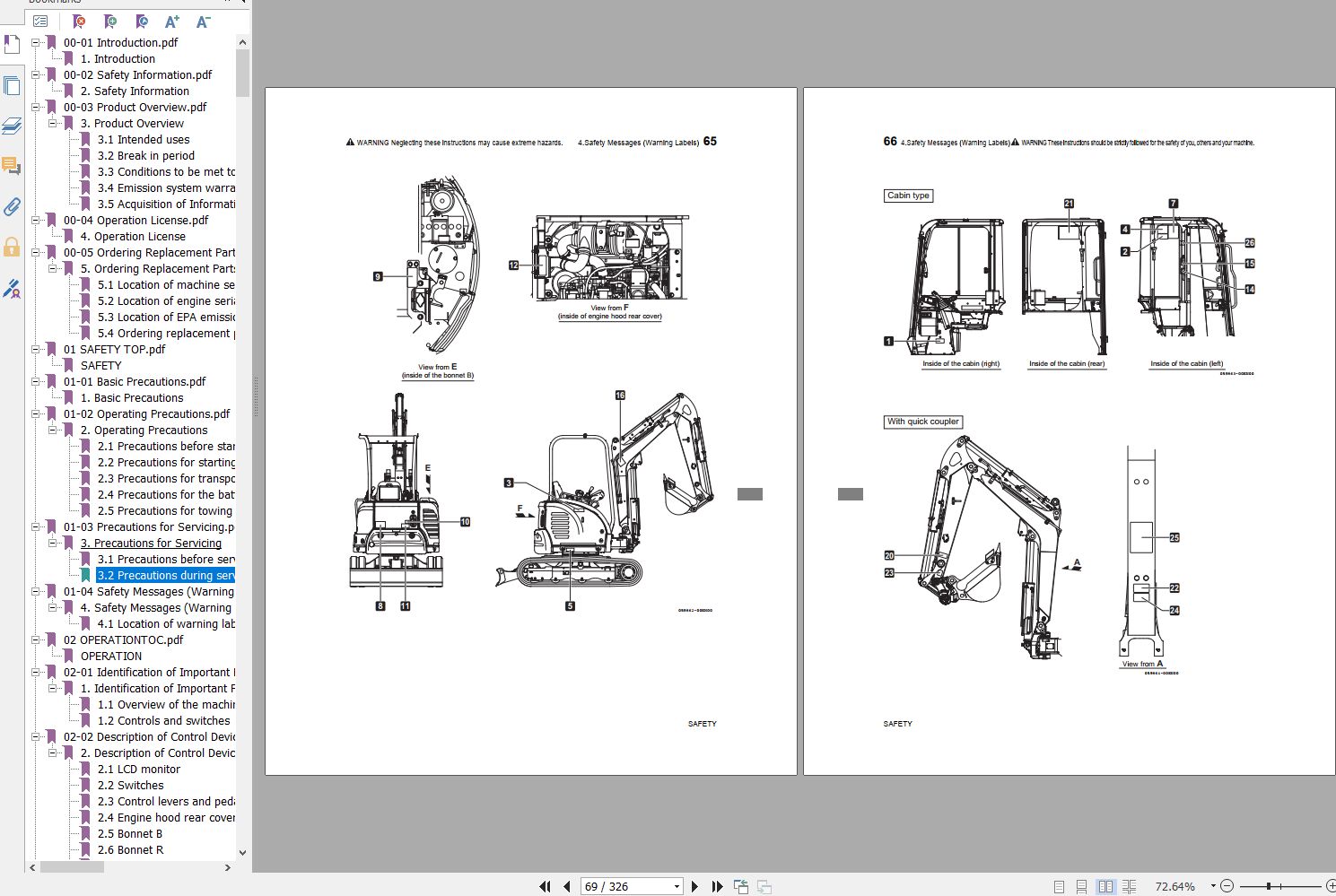Enable single page continuous scrolling mode

(x=1081, y=886)
